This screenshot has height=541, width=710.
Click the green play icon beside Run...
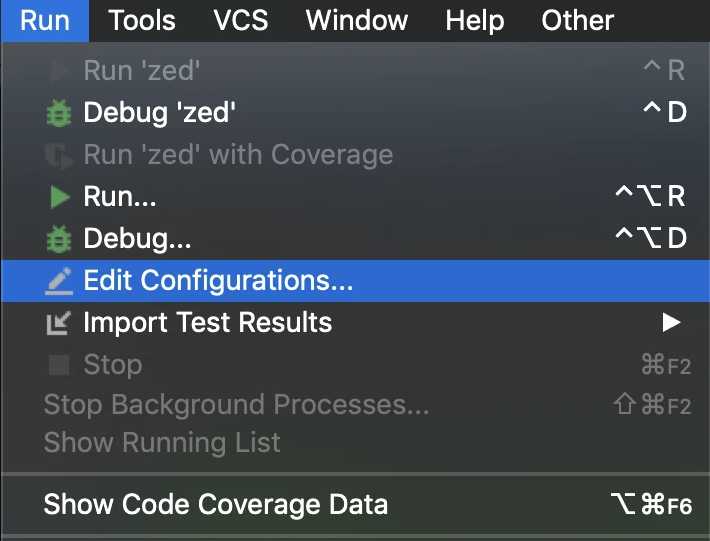pos(59,198)
